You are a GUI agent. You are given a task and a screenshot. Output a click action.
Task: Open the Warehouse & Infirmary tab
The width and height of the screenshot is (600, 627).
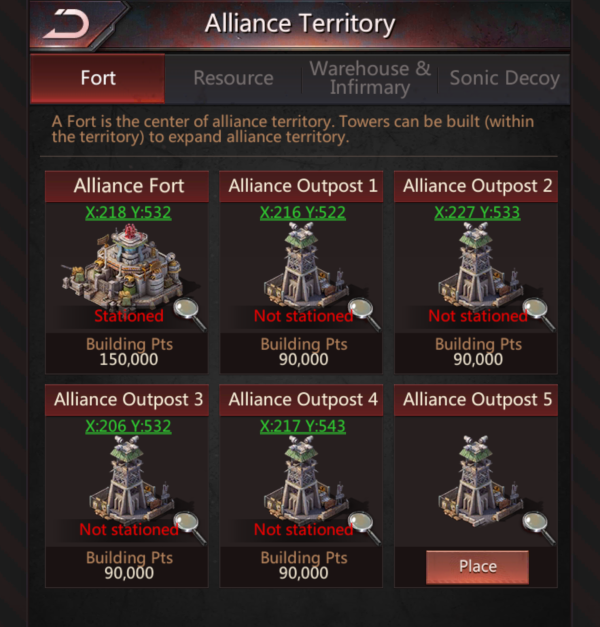tap(370, 78)
